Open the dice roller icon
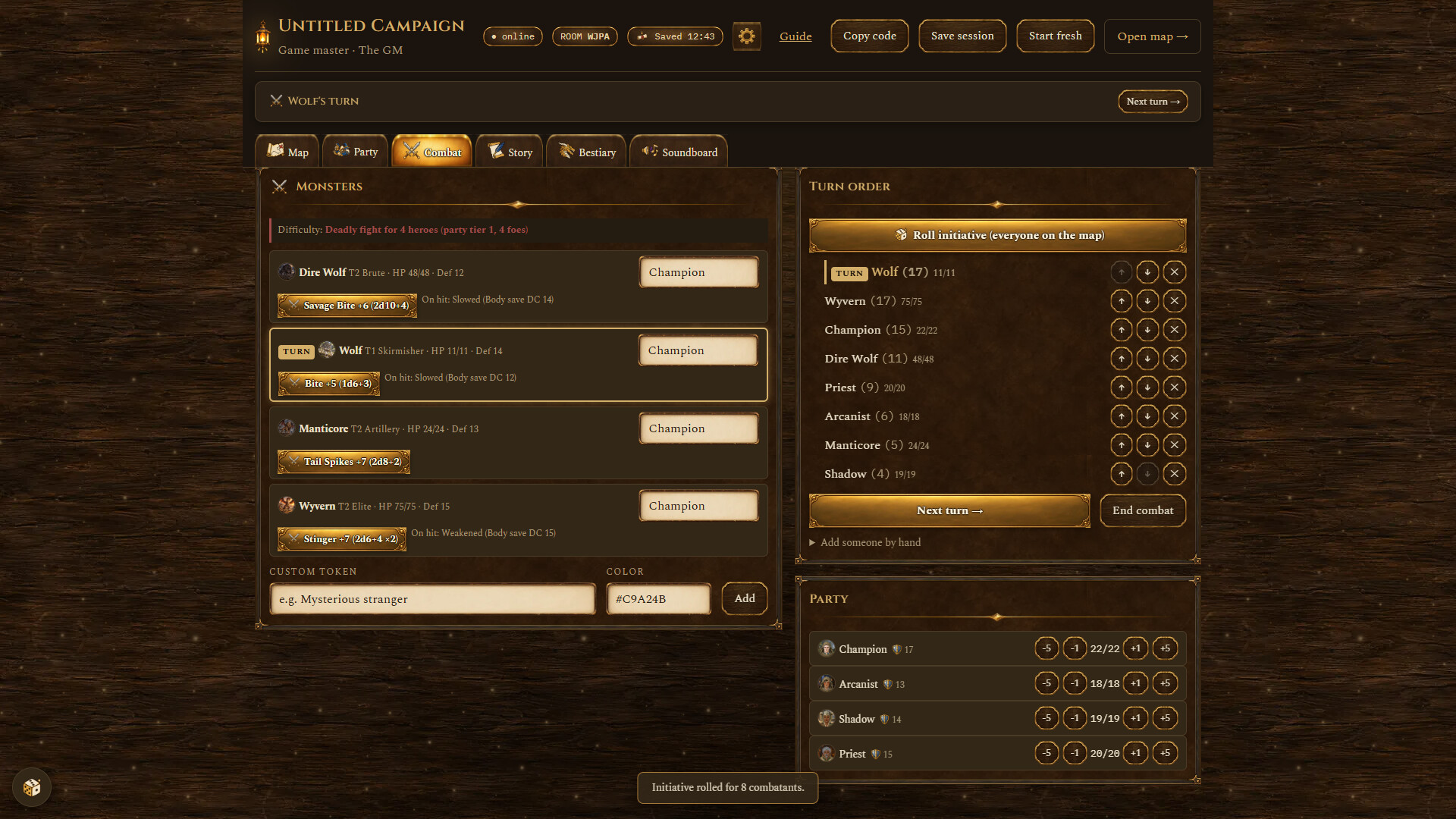The image size is (1456, 819). click(x=32, y=787)
